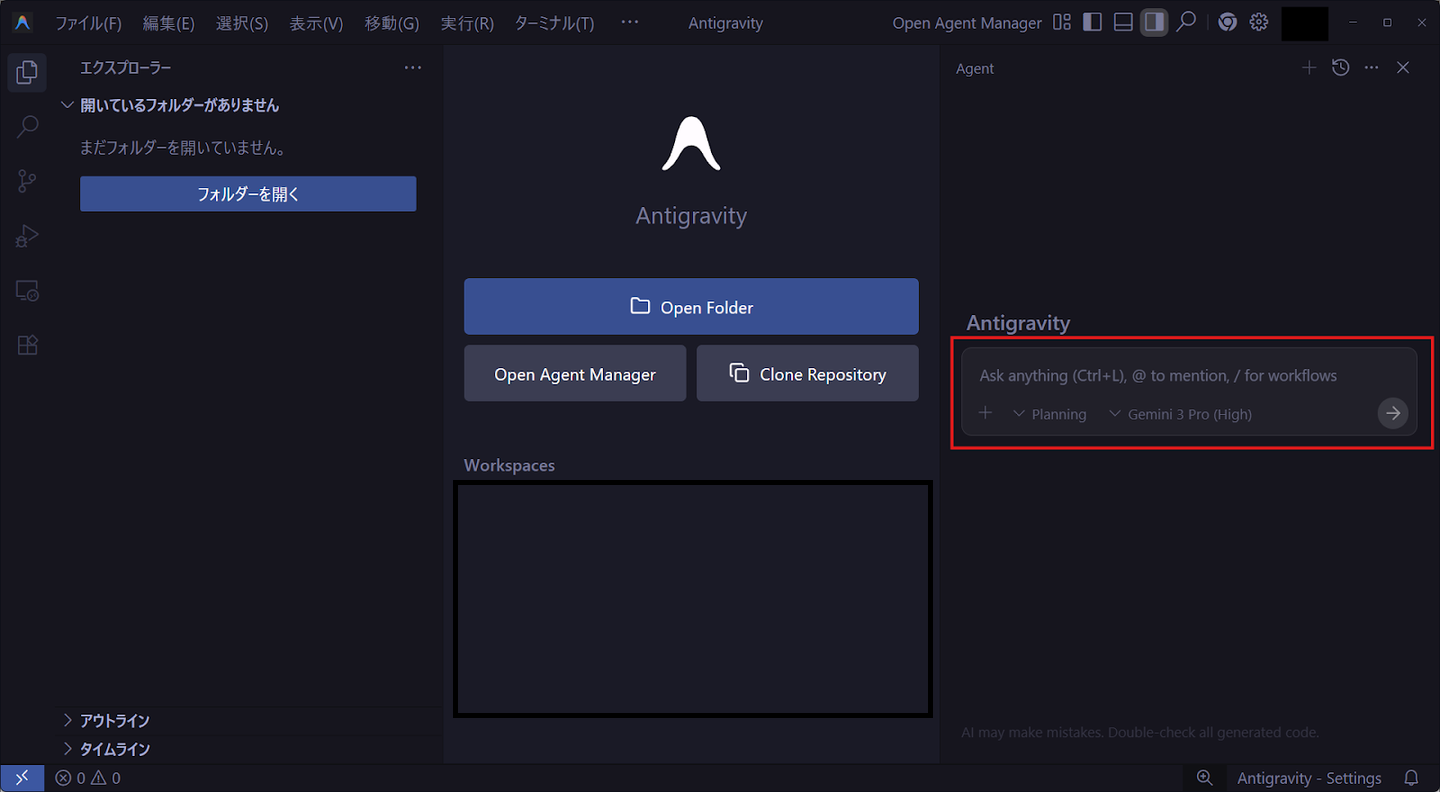Show hidden menus via title bar ellipsis
The width and height of the screenshot is (1440, 792).
pos(629,22)
